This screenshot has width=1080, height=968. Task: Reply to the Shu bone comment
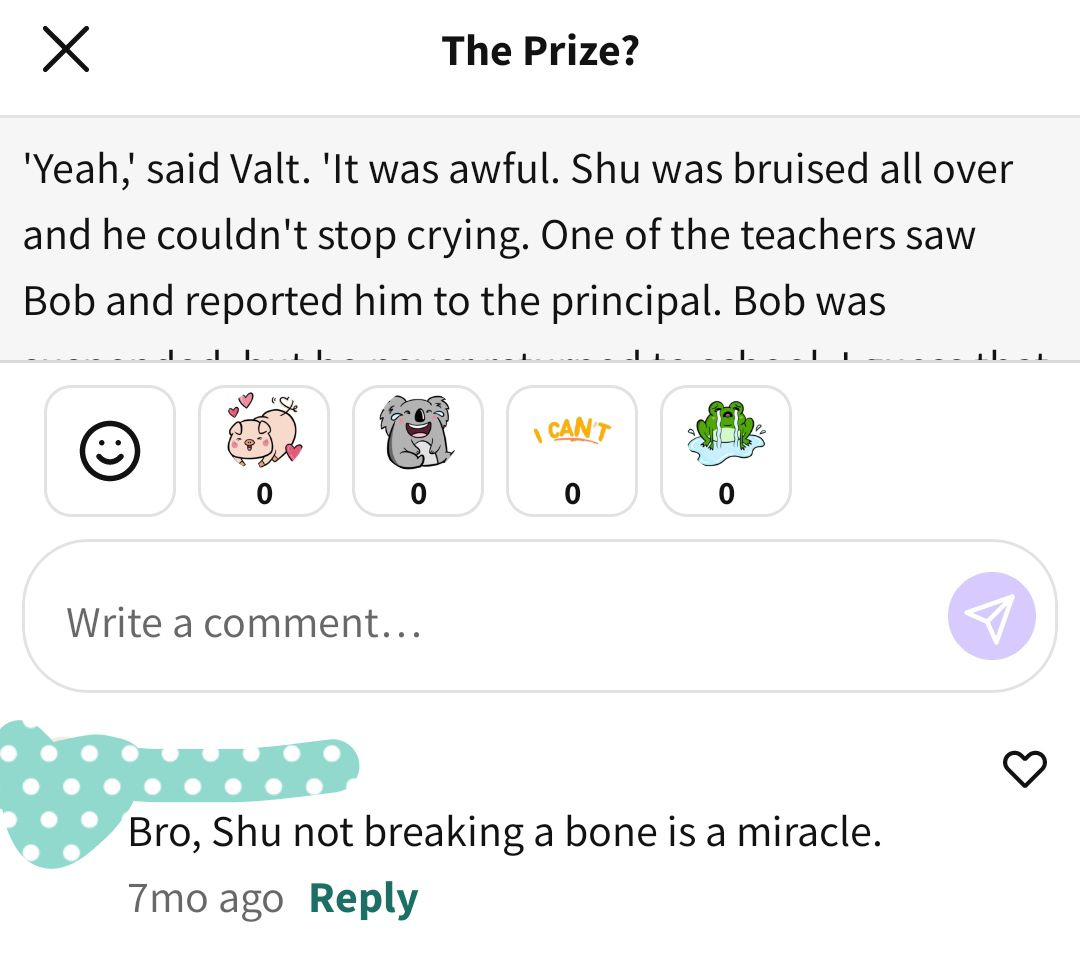coord(363,898)
